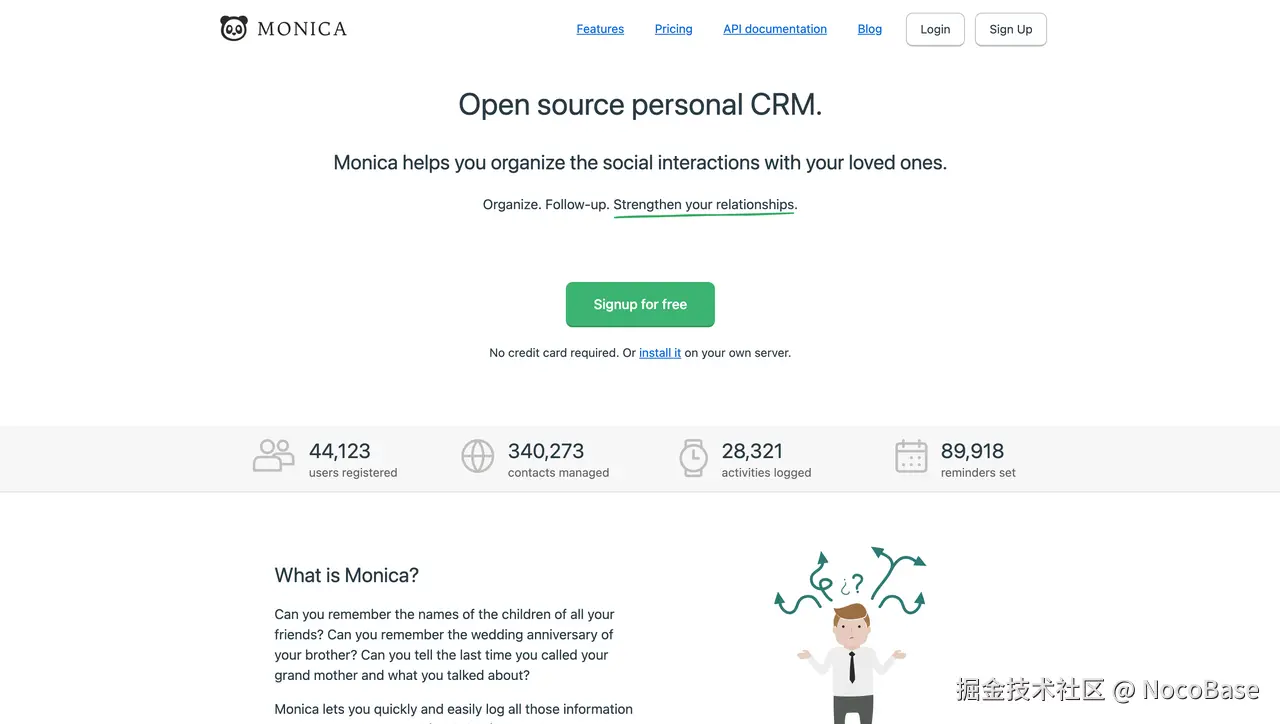Open the Features navigation link

pos(600,29)
